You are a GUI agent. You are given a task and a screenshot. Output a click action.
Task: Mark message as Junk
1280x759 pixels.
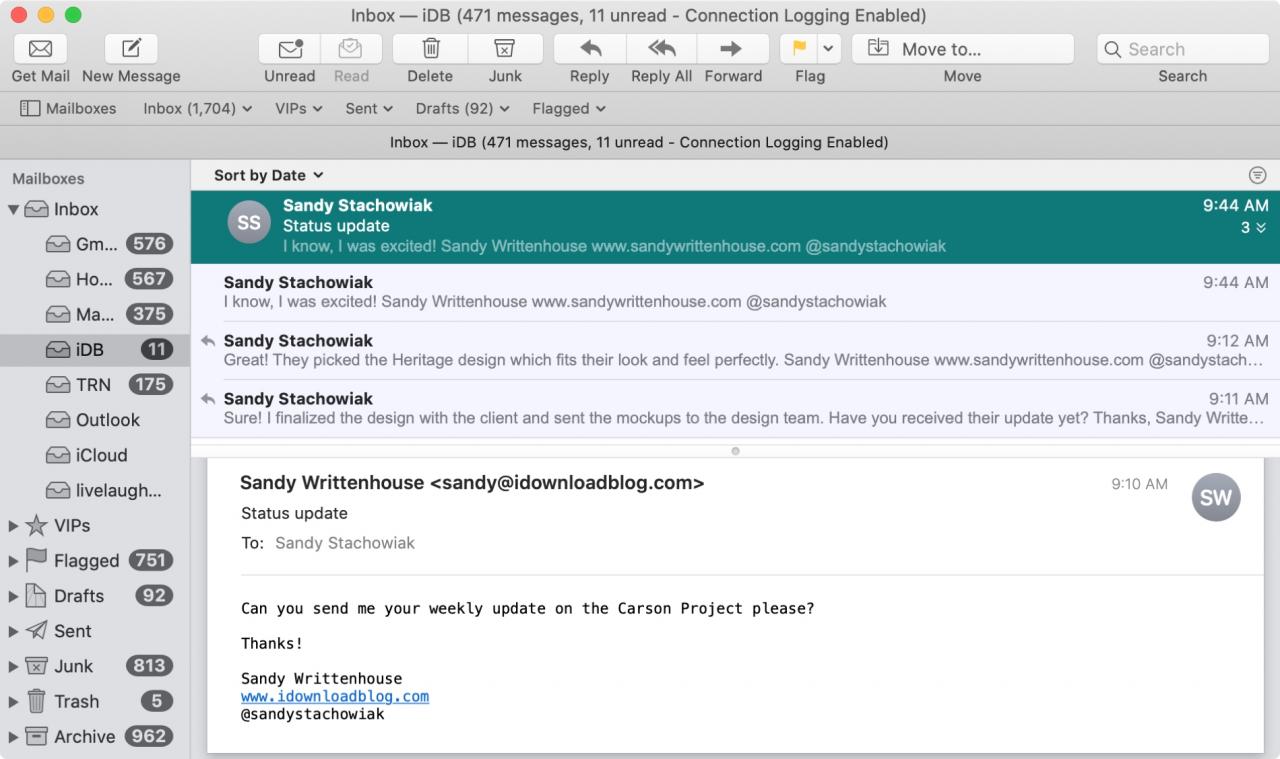point(505,49)
